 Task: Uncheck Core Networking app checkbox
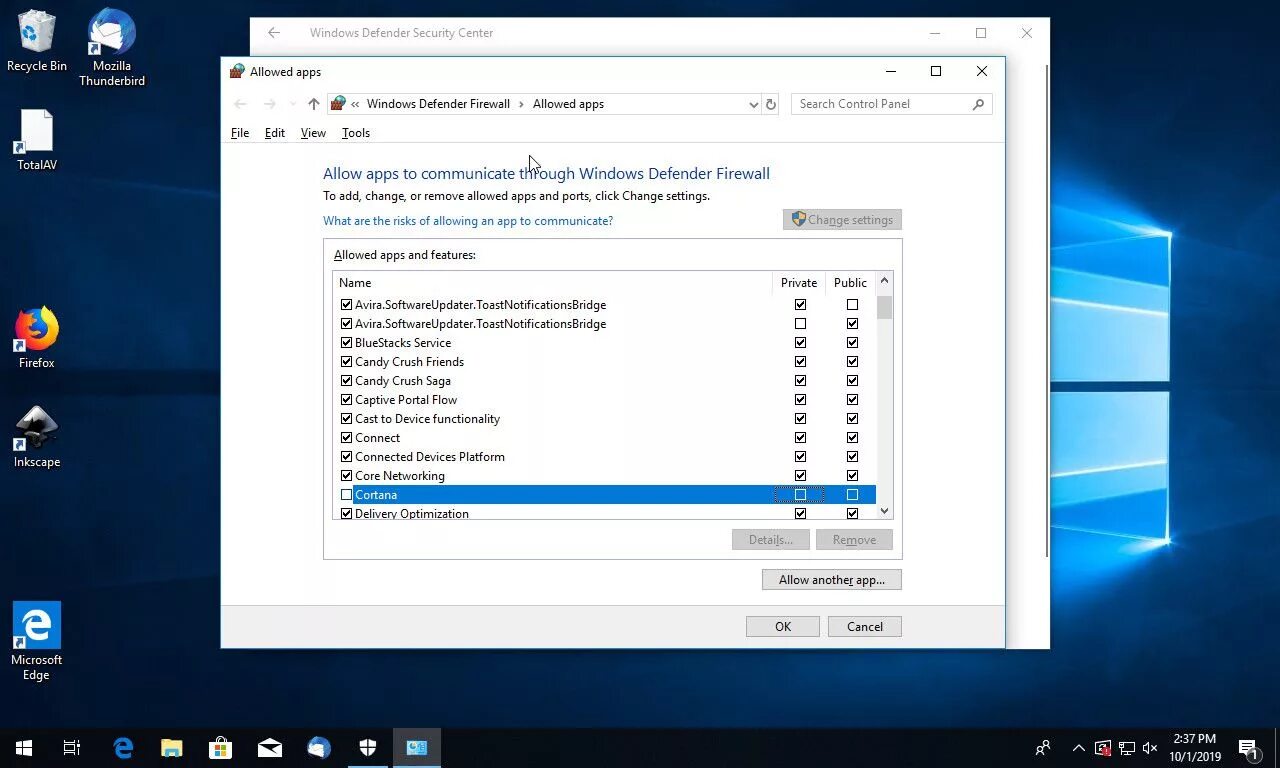[347, 476]
